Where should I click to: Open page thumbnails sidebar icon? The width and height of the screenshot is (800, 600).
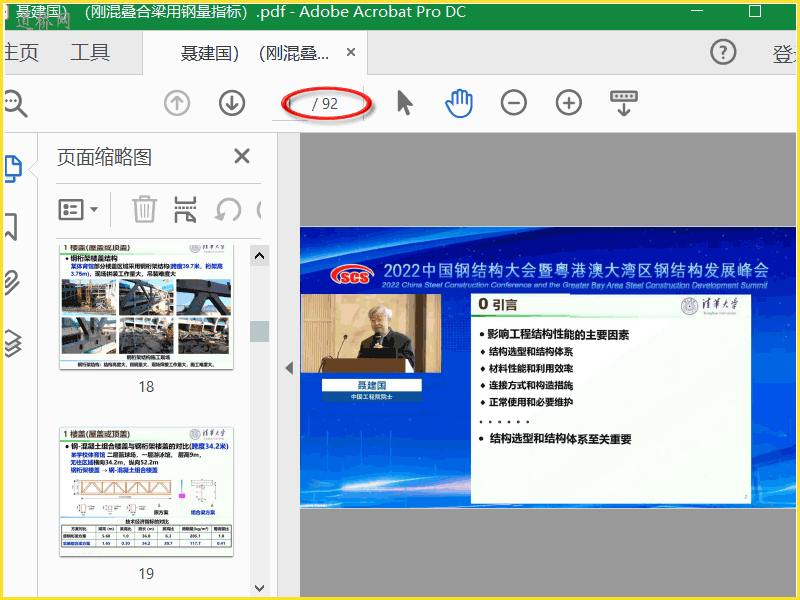point(13,169)
